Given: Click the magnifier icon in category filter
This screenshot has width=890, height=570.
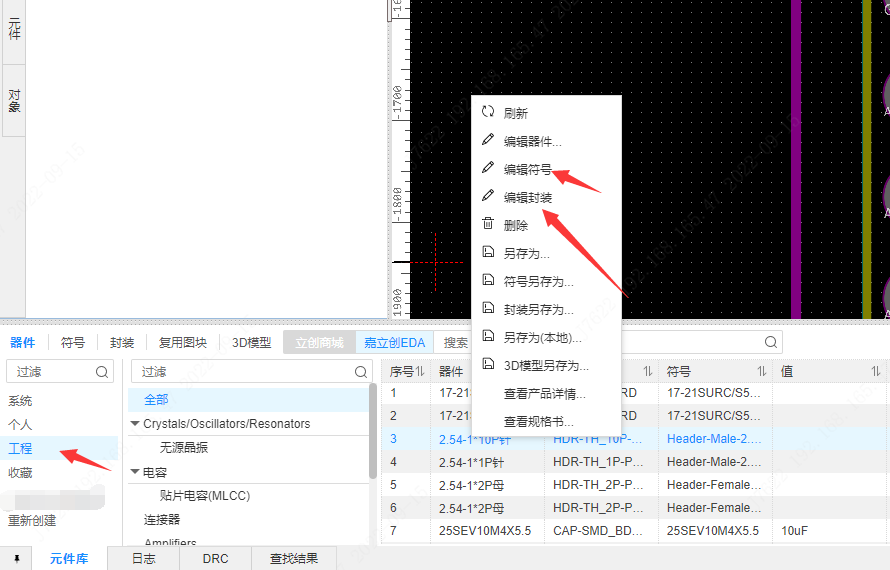Looking at the screenshot, I should click(x=360, y=372).
